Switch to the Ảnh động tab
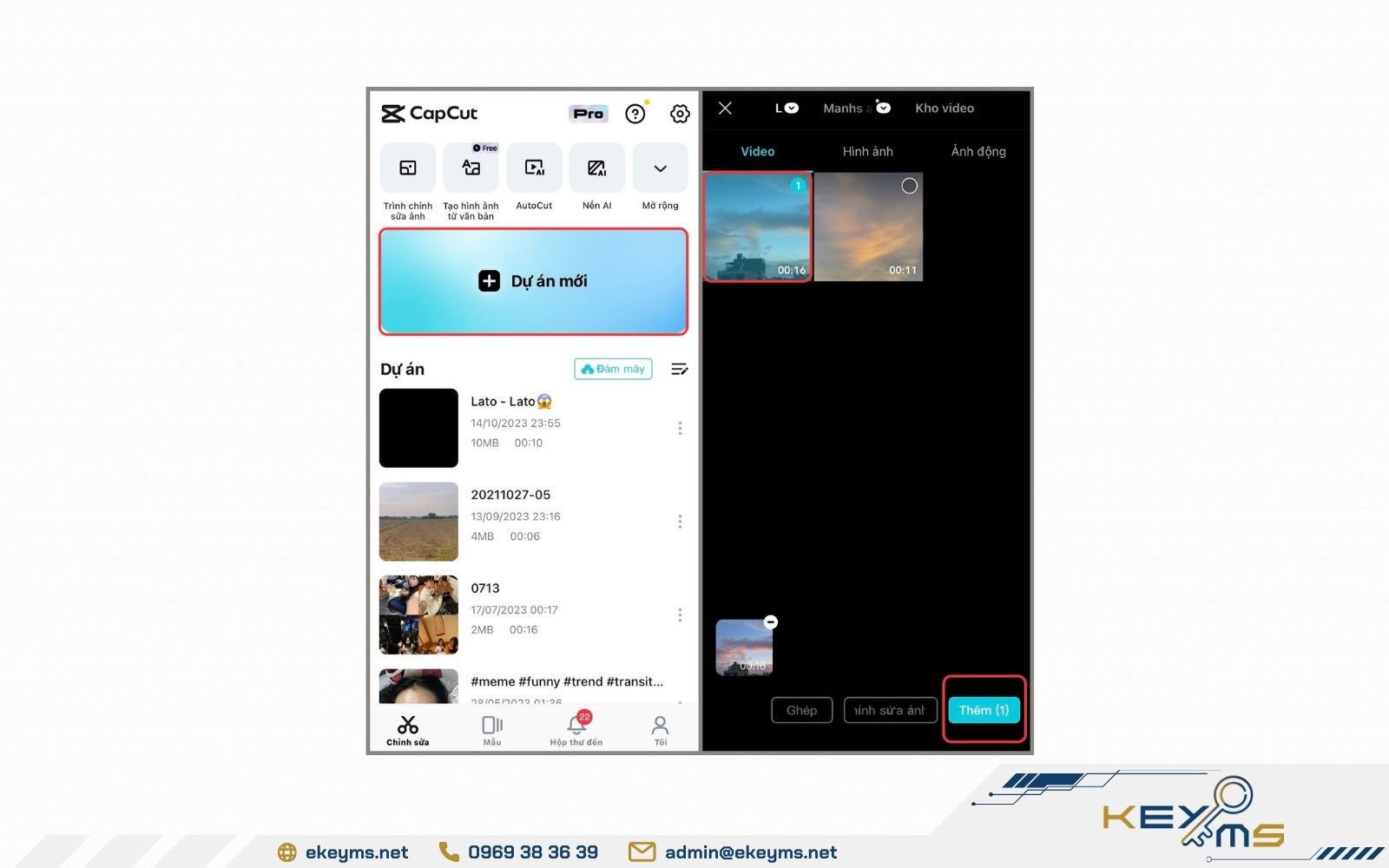 click(978, 151)
